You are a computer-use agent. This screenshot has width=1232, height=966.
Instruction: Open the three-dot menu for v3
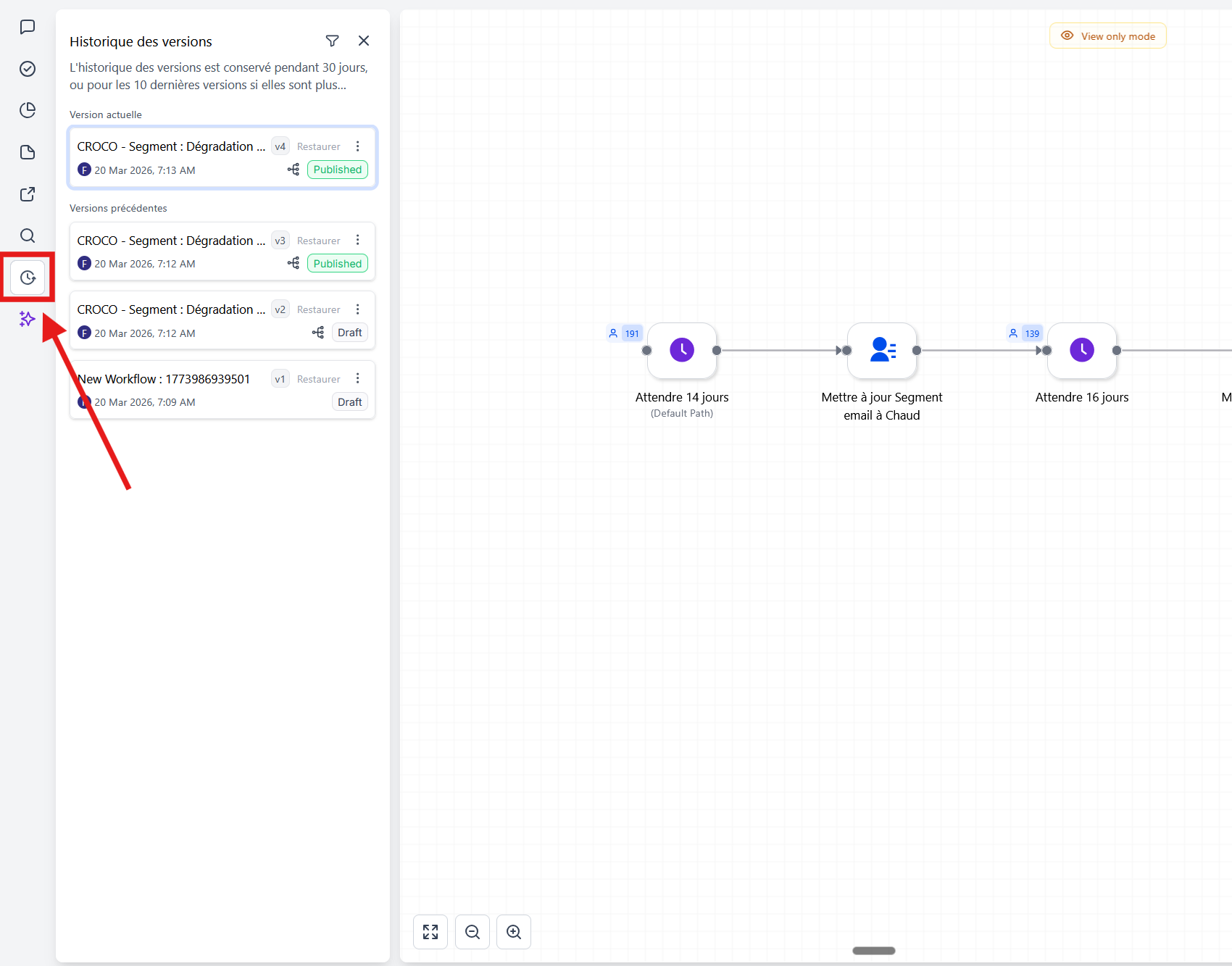[x=357, y=240]
